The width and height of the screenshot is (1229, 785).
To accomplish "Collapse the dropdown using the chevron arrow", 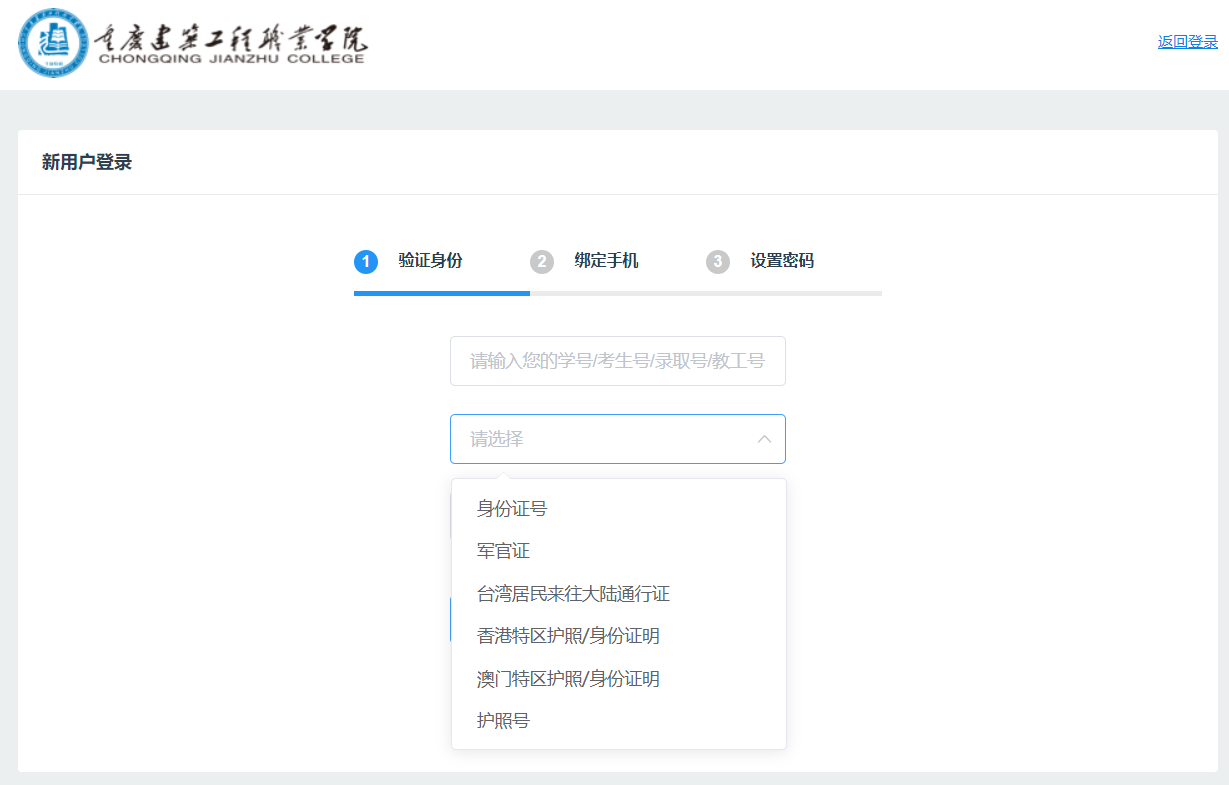I will [x=764, y=439].
